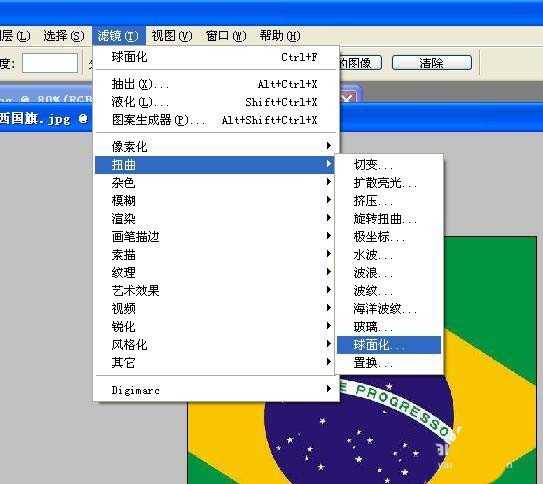
Task: Select 玻璃... distort filter
Action: (x=389, y=326)
